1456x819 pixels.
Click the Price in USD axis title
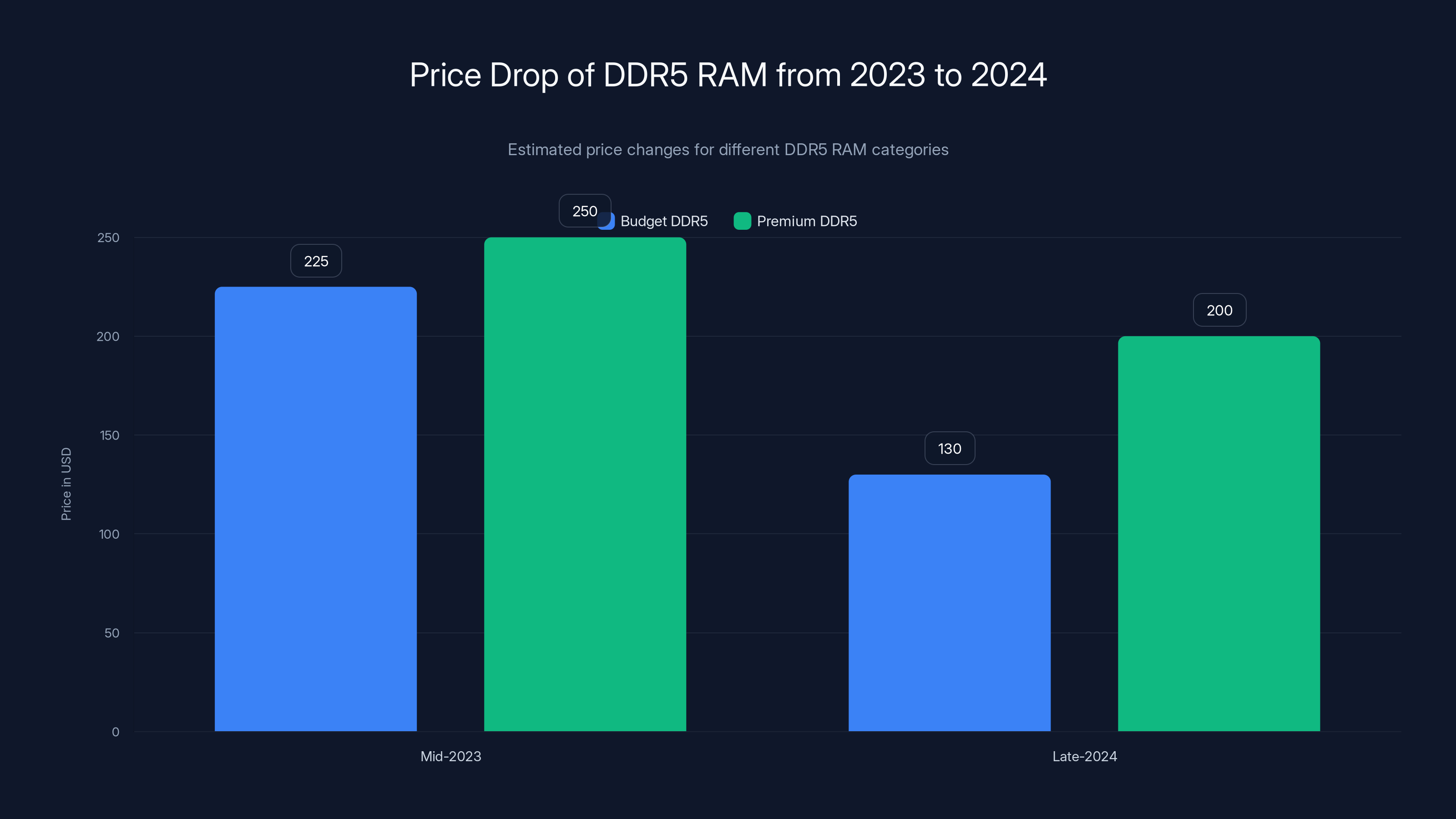pos(66,483)
